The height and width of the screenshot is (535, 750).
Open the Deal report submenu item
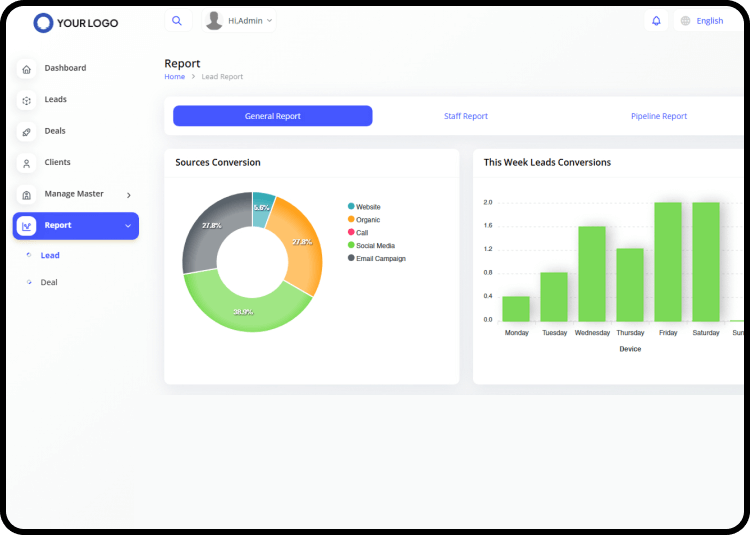click(x=49, y=283)
